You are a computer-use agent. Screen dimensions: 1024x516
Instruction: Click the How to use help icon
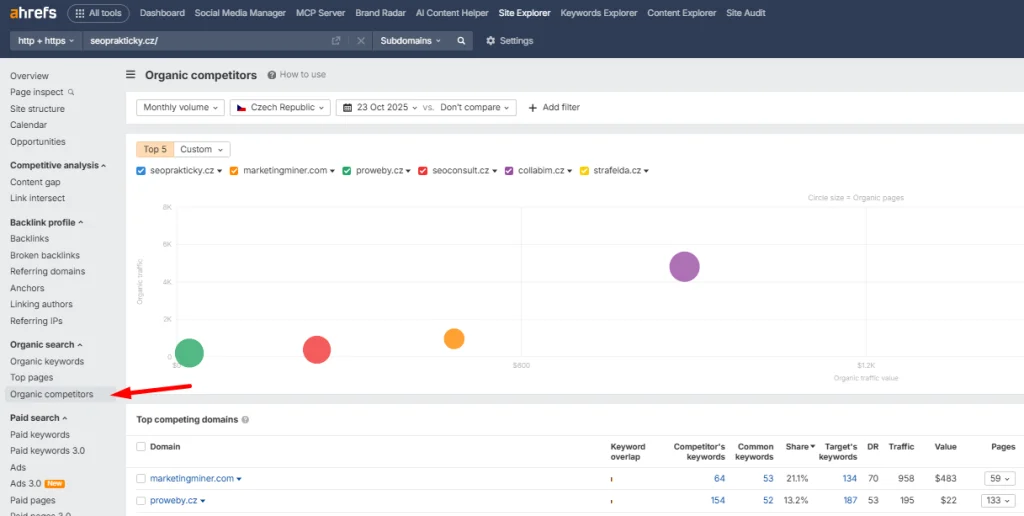click(272, 75)
